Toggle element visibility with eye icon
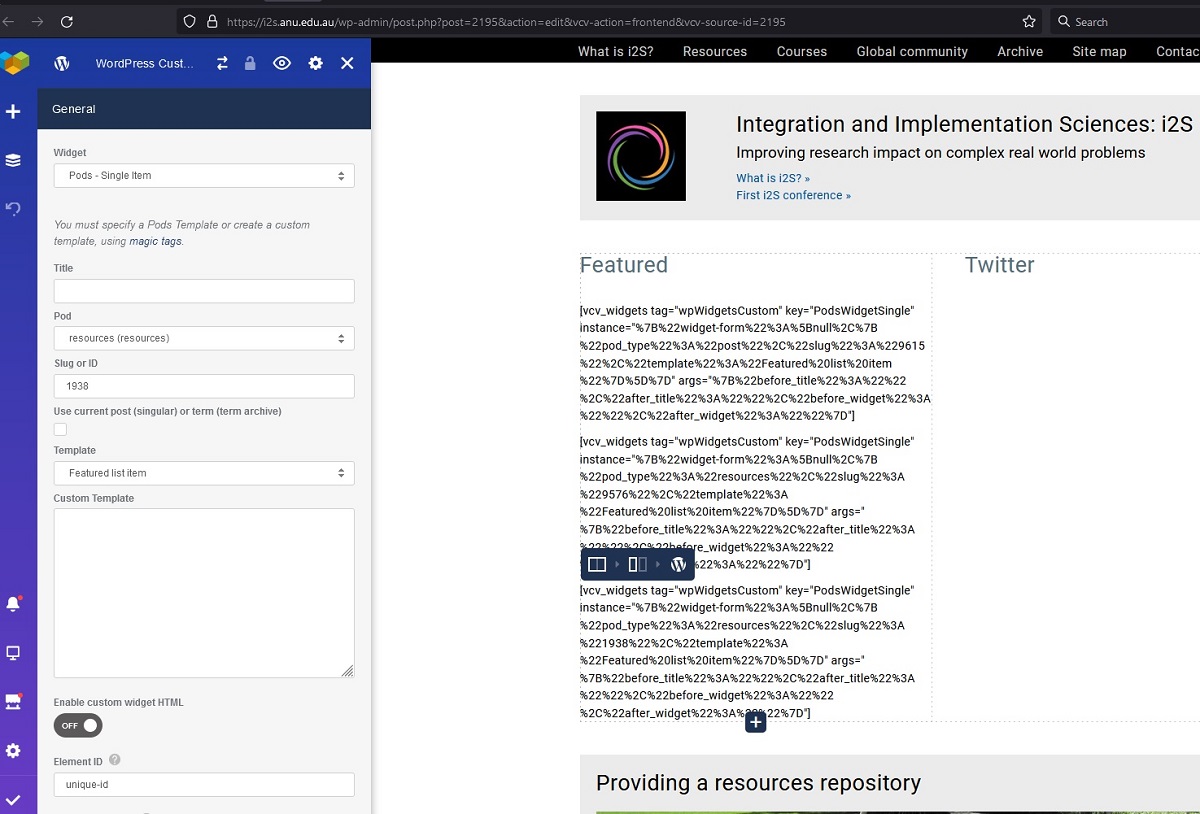Screen dimensions: 1200x814 pyautogui.click(x=282, y=63)
